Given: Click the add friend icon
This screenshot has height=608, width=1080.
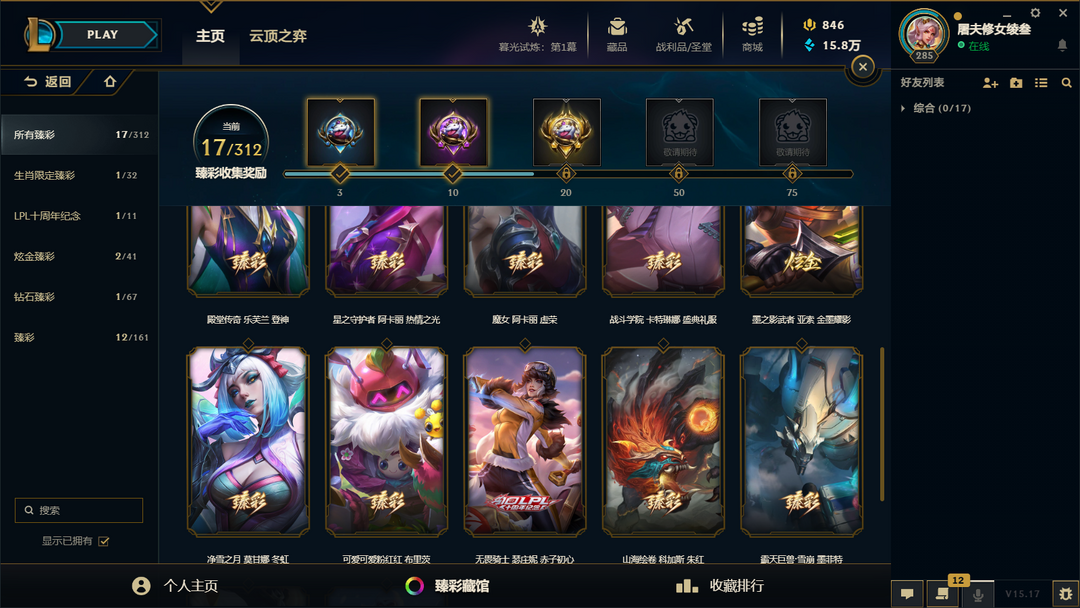Looking at the screenshot, I should 990,83.
